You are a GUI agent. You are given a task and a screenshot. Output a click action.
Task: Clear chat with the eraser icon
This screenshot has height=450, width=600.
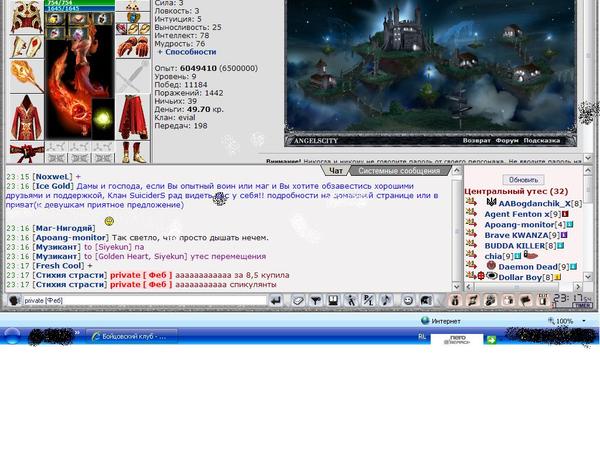coord(297,301)
